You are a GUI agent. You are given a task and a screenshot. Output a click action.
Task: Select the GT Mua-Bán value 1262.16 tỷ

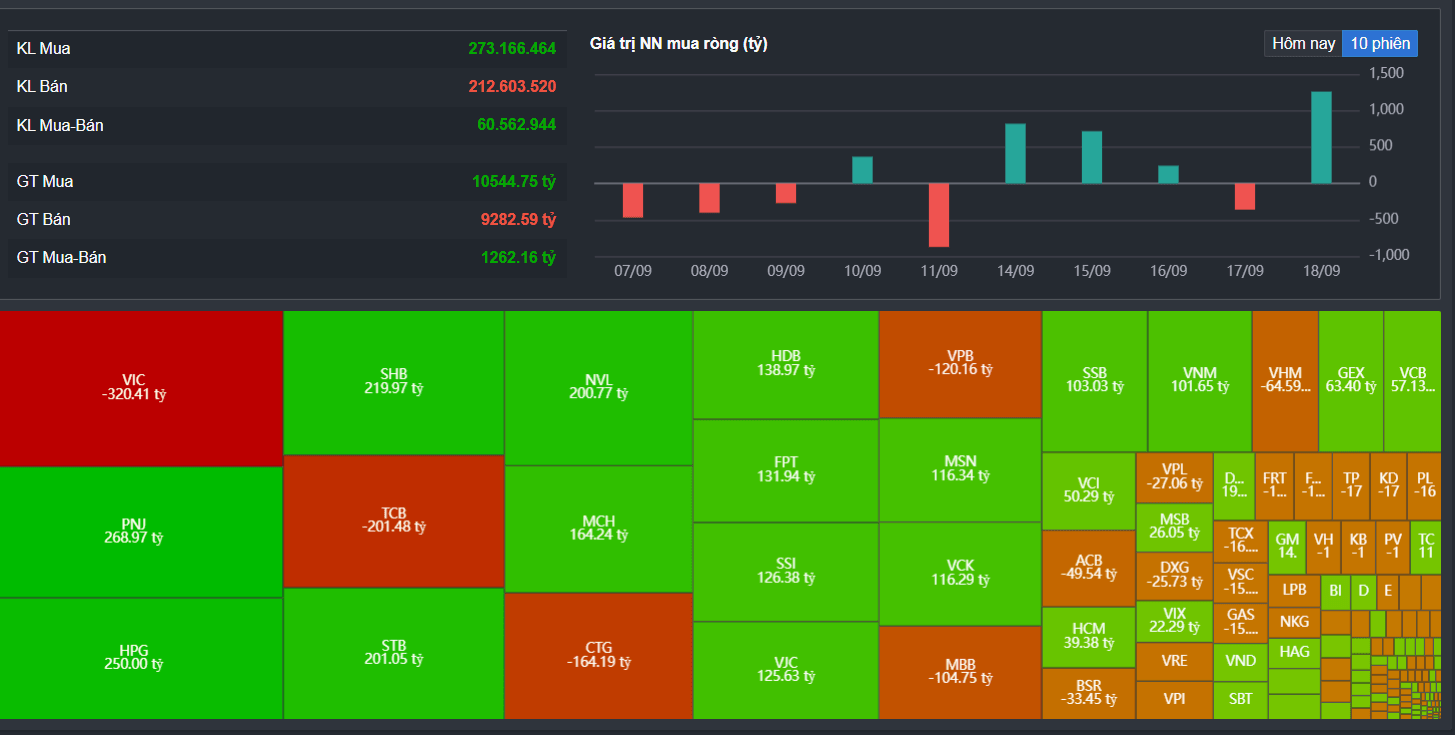[x=518, y=257]
